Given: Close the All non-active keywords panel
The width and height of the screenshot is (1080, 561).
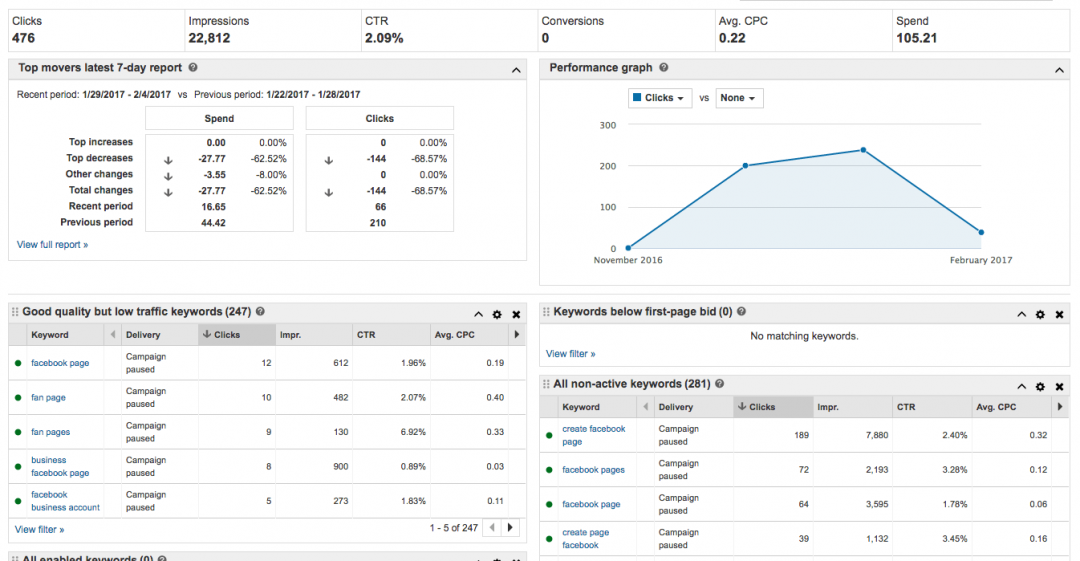Looking at the screenshot, I should click(x=1059, y=386).
